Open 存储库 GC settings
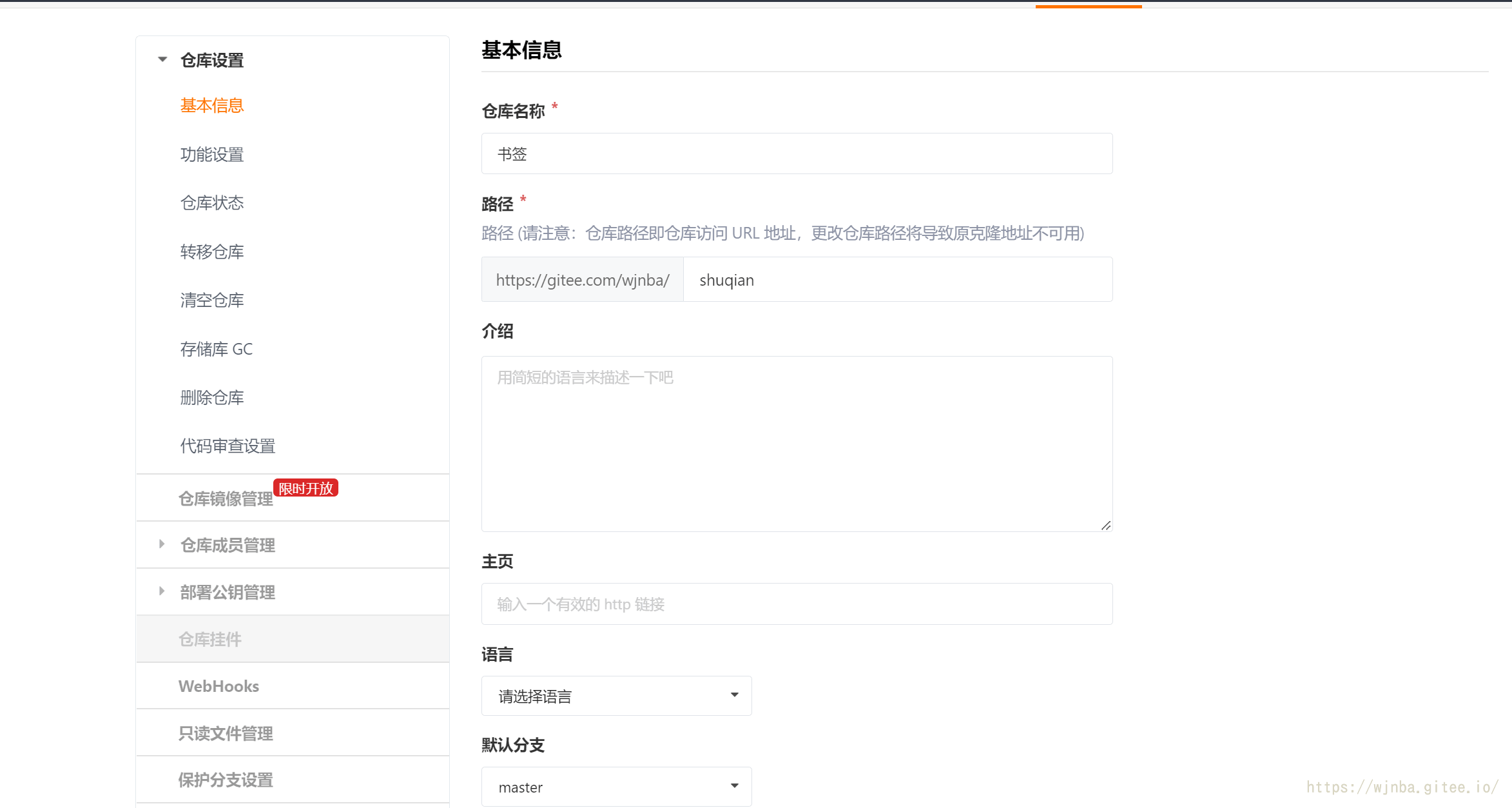Screen dimensions: 1512x808 (x=216, y=349)
